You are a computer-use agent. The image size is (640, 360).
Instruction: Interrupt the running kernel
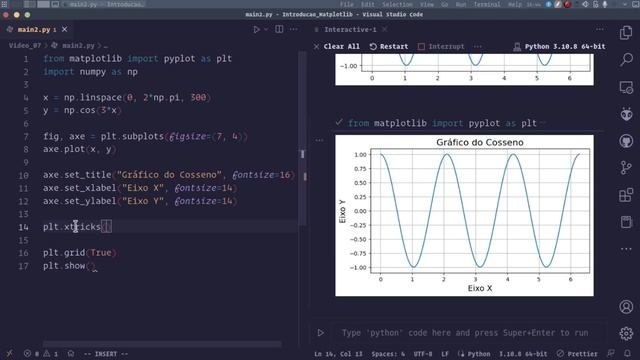pos(441,47)
